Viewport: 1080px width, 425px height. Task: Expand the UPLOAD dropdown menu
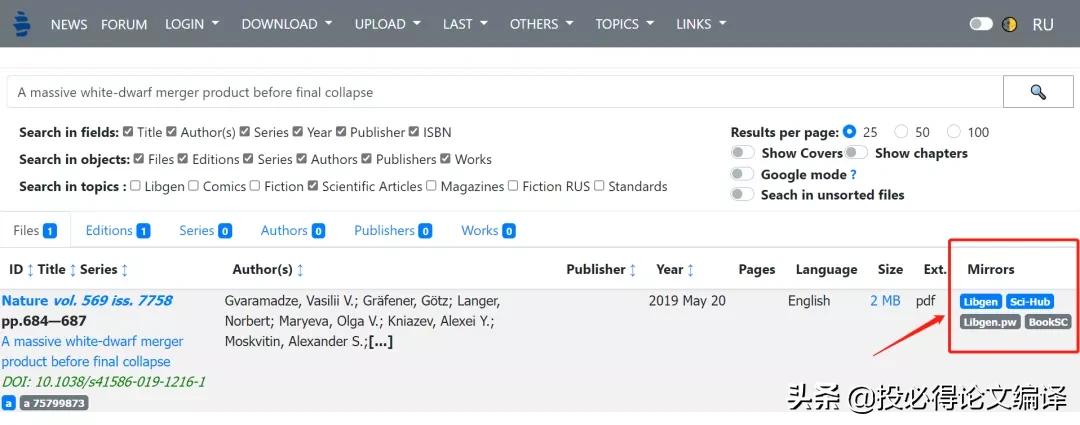point(387,24)
